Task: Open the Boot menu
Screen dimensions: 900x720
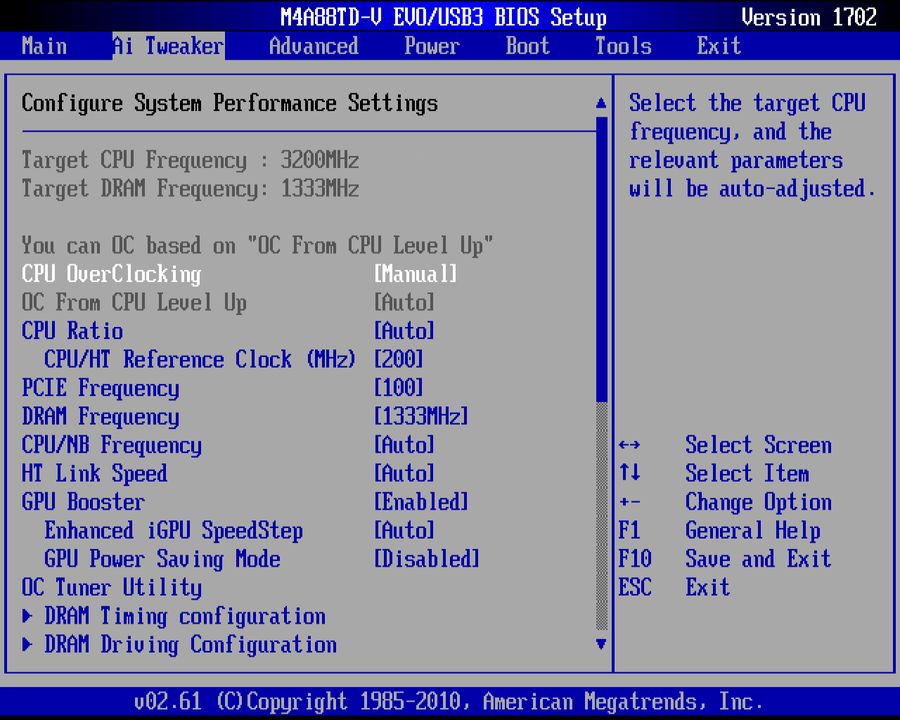Action: pyautogui.click(x=527, y=46)
